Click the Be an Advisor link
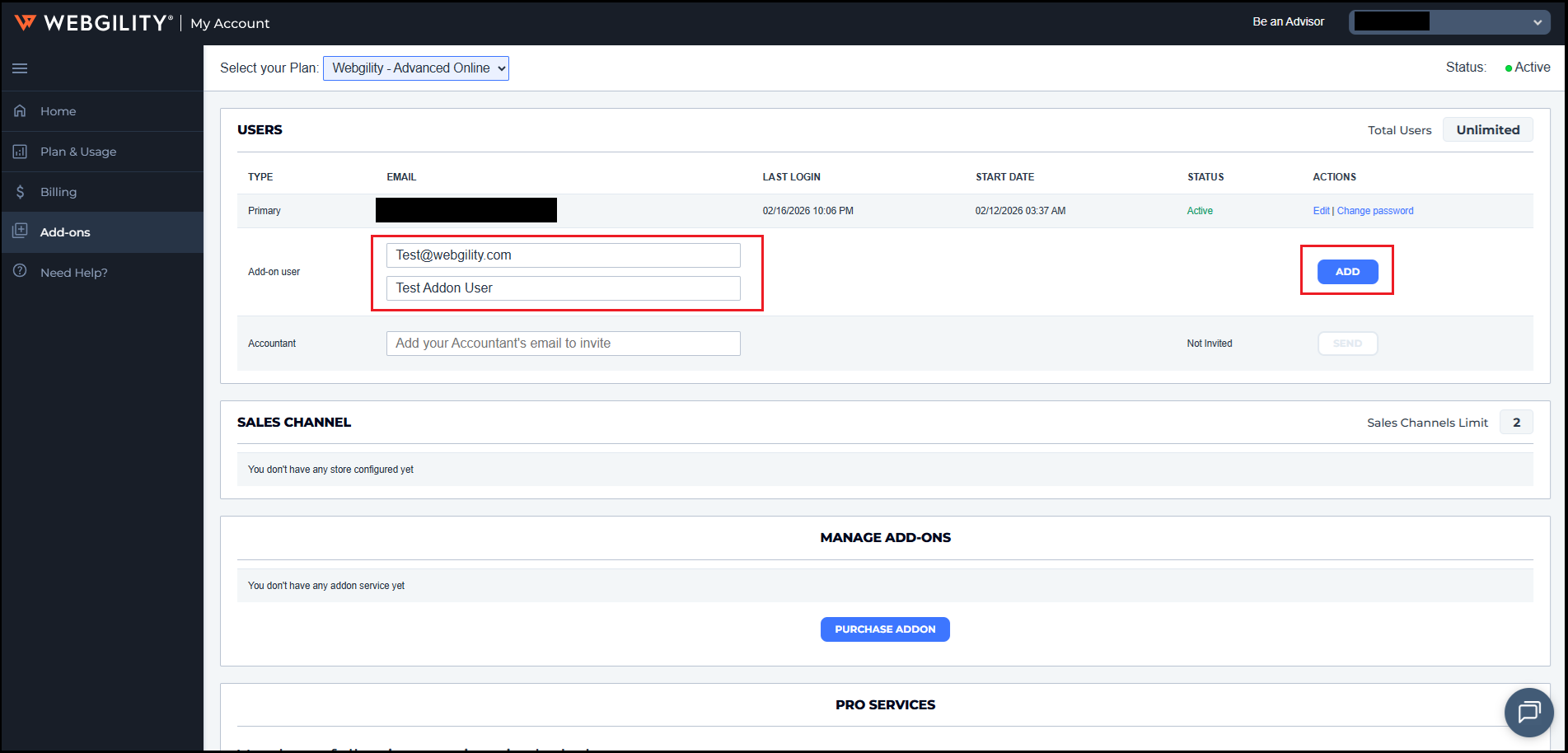This screenshot has width=1568, height=753. point(1288,21)
